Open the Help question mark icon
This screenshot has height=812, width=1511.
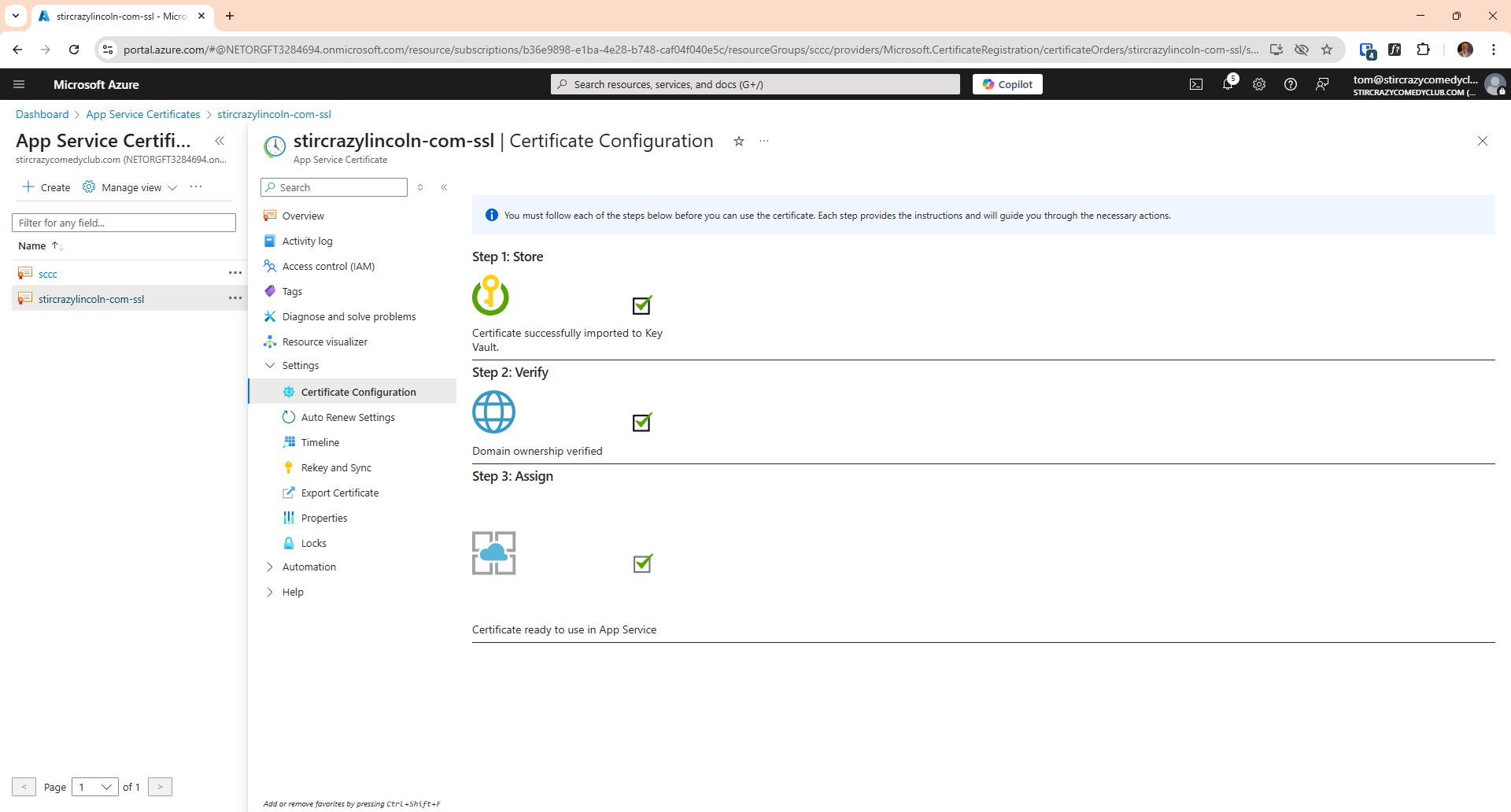[x=1291, y=84]
